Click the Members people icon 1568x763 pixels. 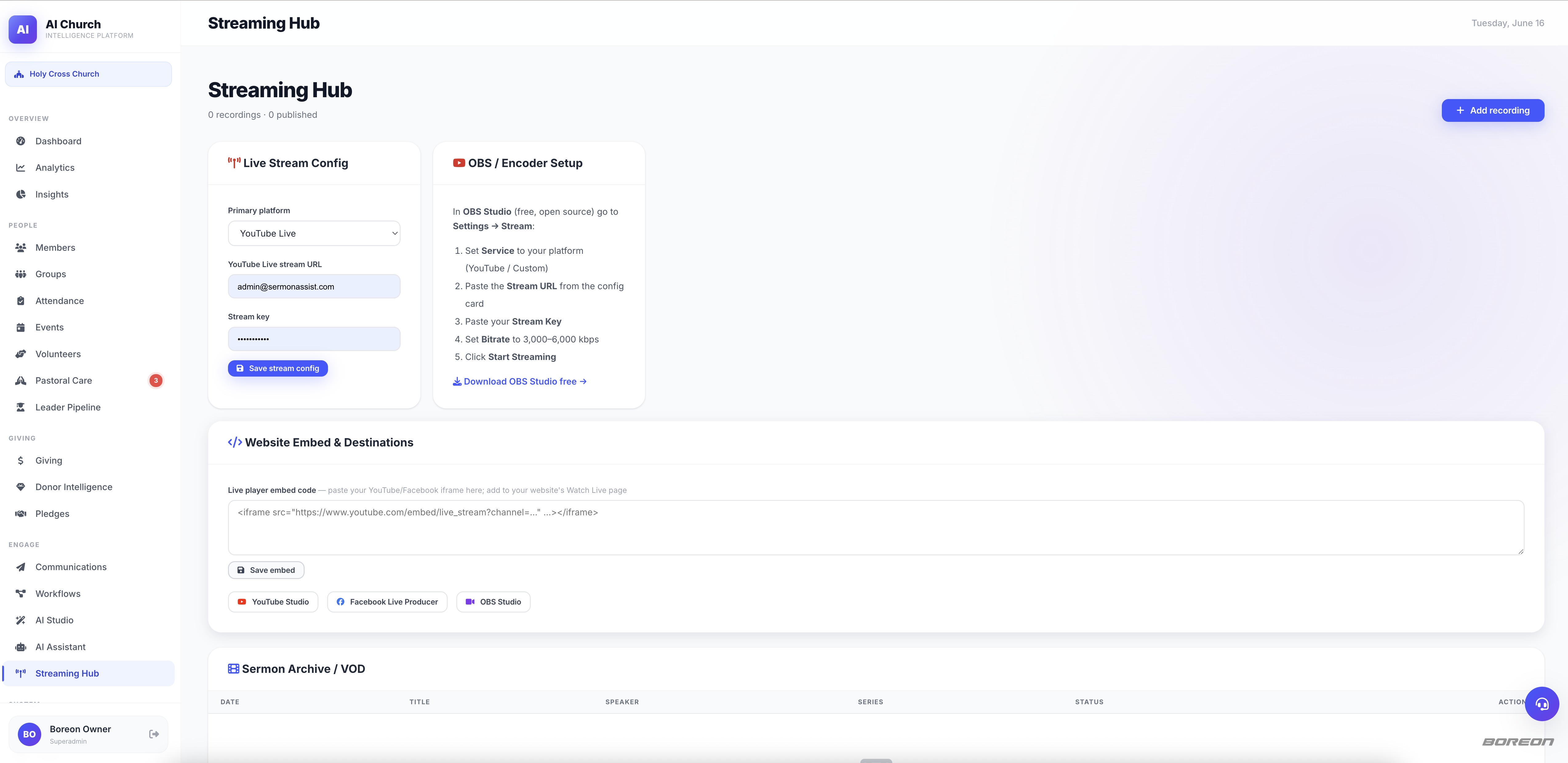pos(21,248)
